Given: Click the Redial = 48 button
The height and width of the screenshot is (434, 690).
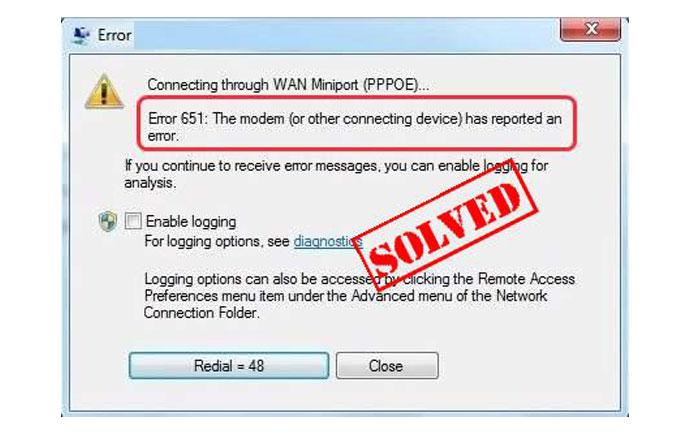Looking at the screenshot, I should pos(229,365).
